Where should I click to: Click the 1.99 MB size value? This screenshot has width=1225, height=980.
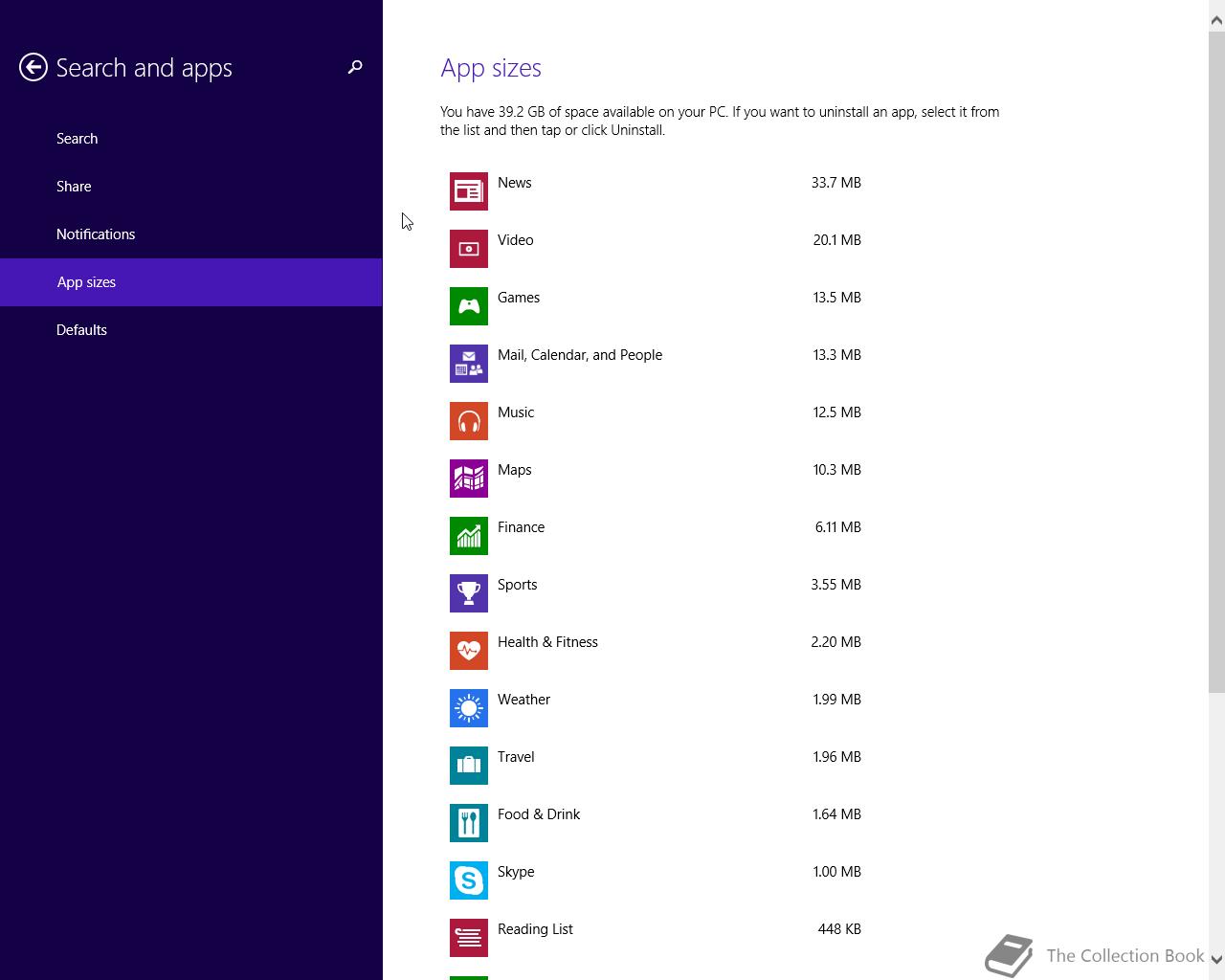(x=837, y=700)
